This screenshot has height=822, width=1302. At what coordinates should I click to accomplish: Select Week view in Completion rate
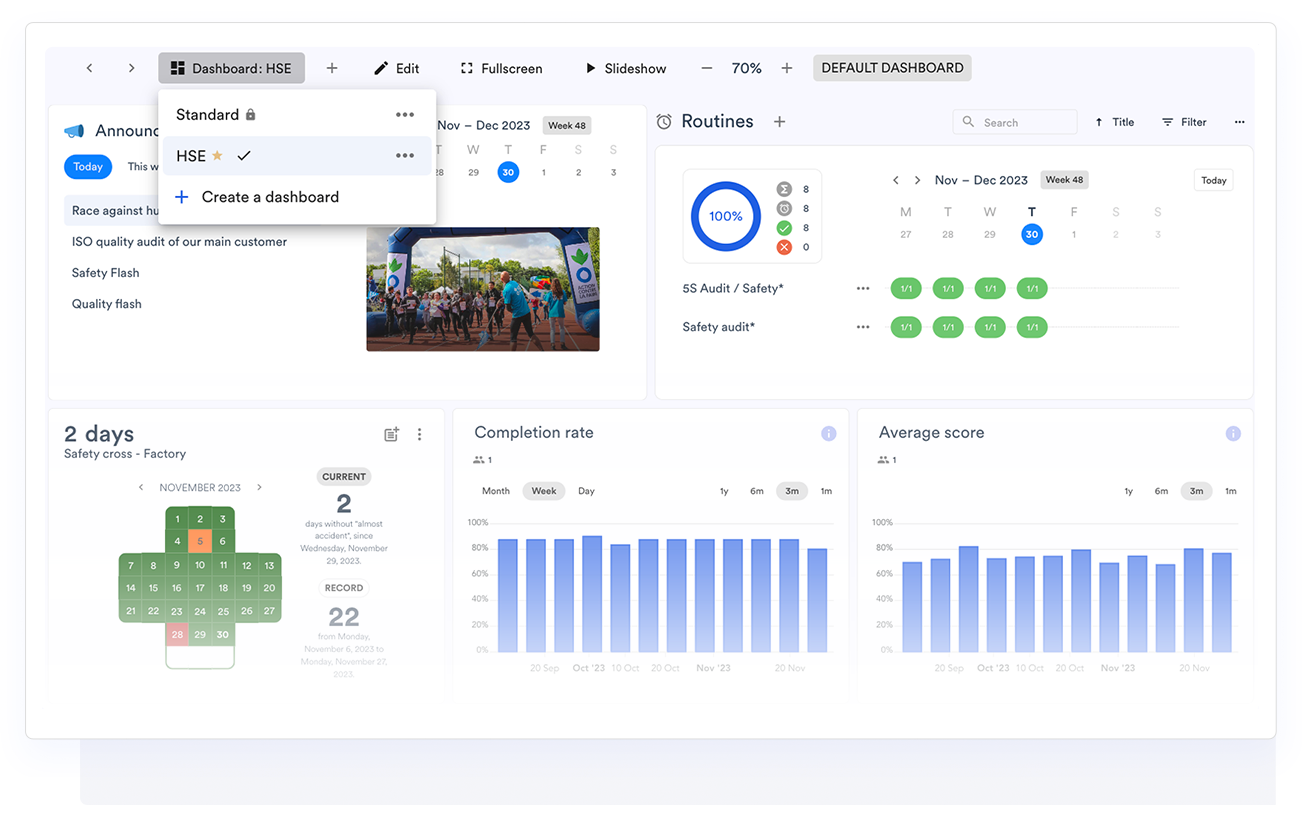tap(544, 491)
